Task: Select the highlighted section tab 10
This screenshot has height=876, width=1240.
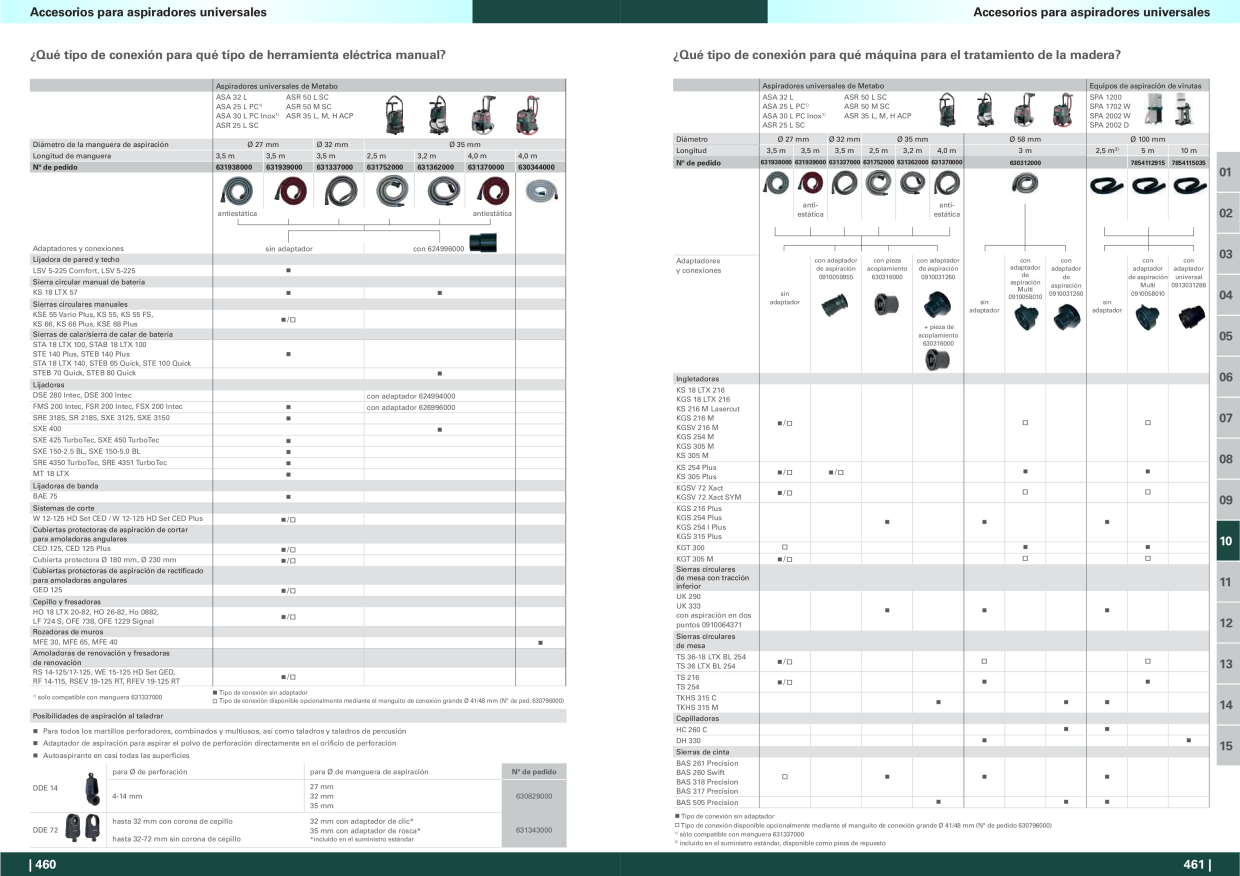Action: pos(1227,541)
